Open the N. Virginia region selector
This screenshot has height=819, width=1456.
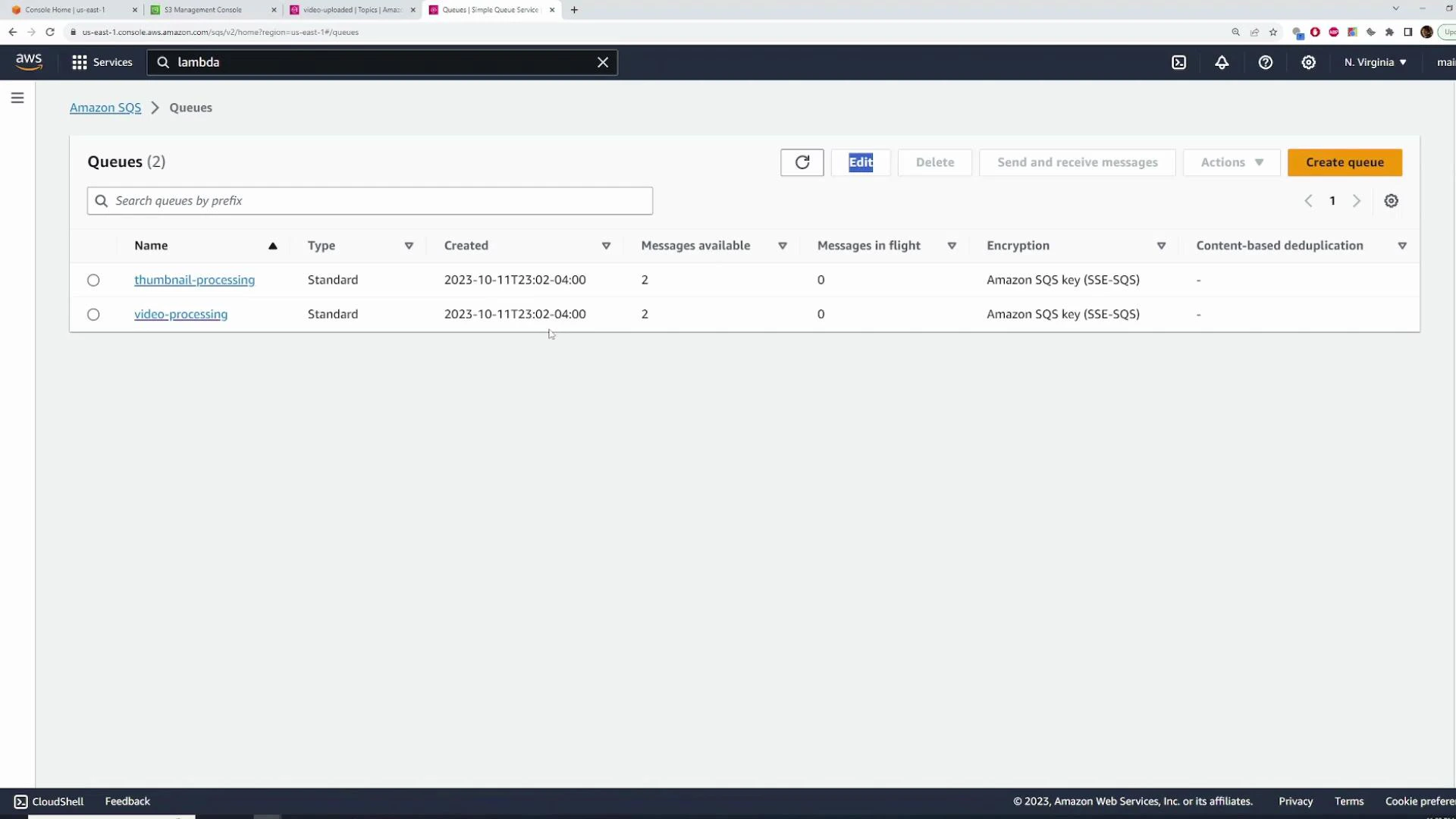1374,62
